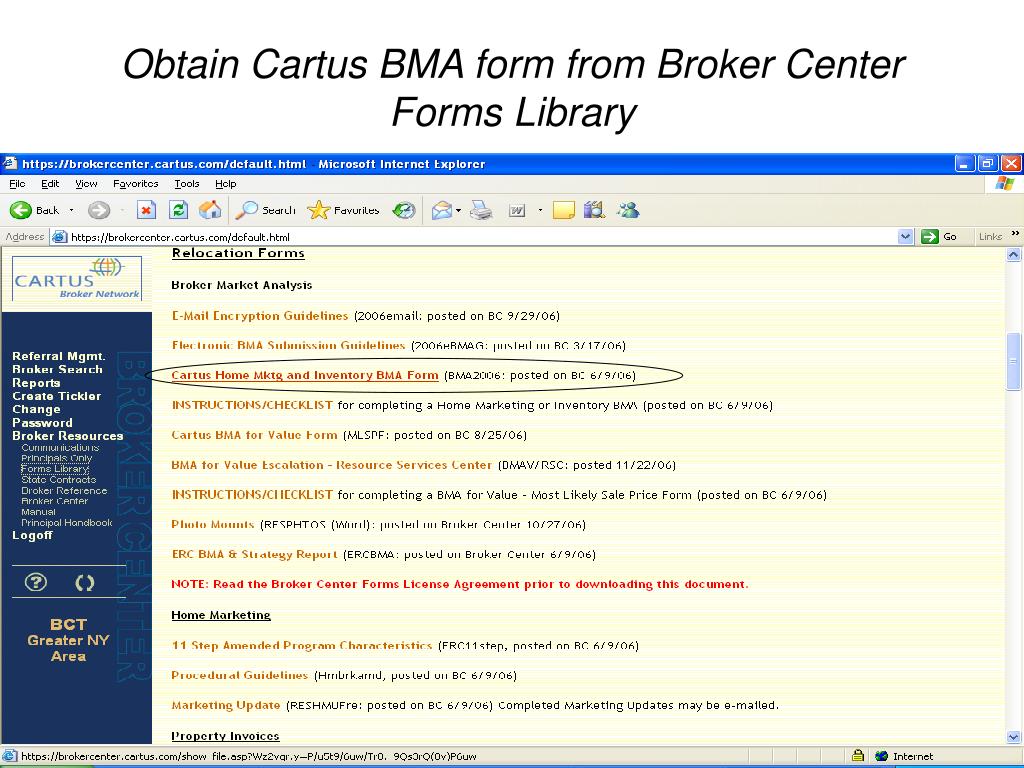
Task: Click the padlock security icon in status bar
Action: (x=857, y=756)
